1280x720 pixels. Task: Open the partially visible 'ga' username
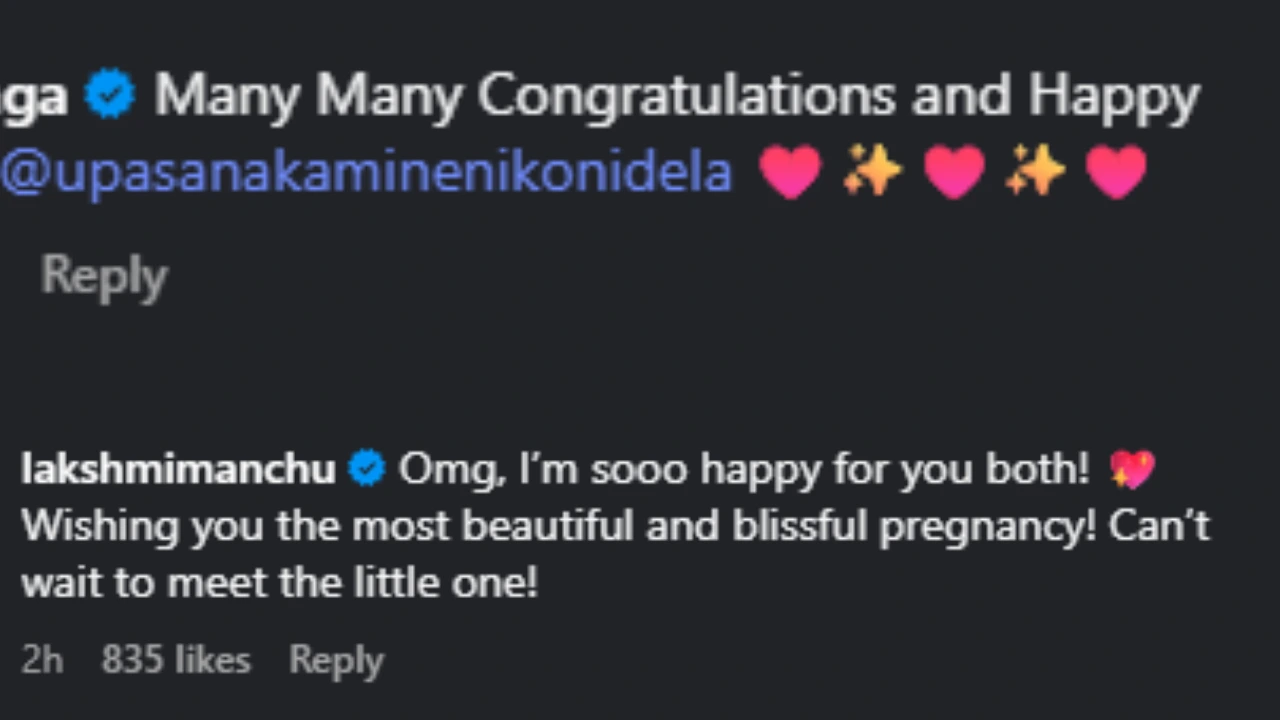pos(34,97)
